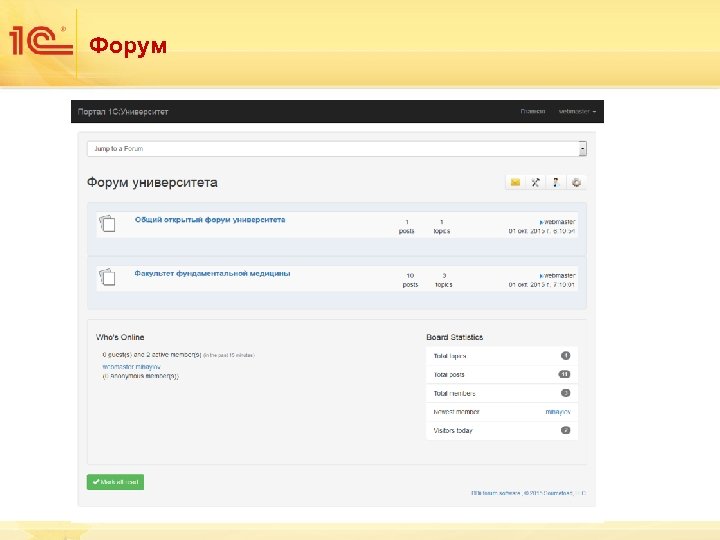Image resolution: width=720 pixels, height=540 pixels.
Task: Click the Total topics count badge
Action: click(x=565, y=355)
